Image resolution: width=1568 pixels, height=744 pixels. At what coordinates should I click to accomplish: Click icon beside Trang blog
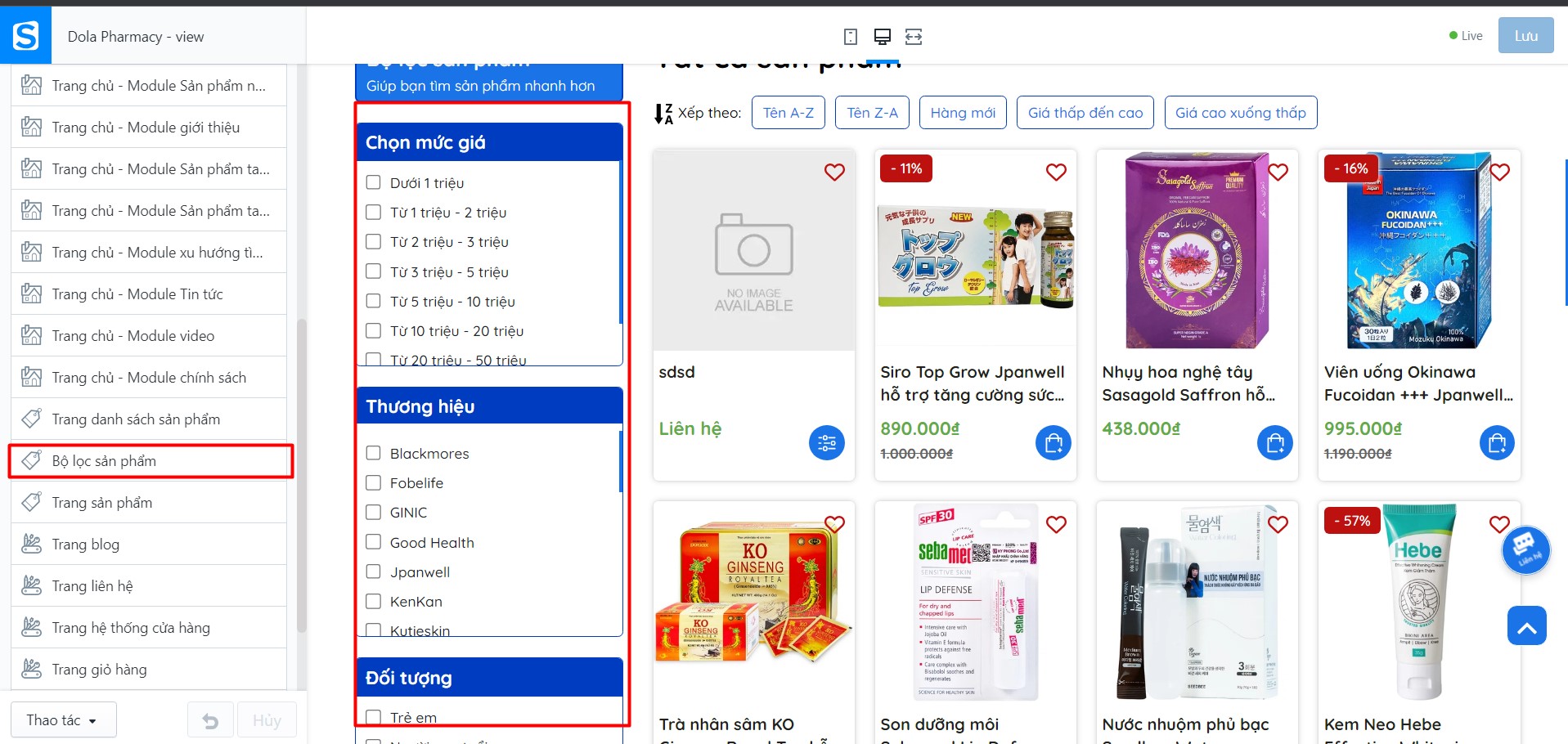click(31, 544)
